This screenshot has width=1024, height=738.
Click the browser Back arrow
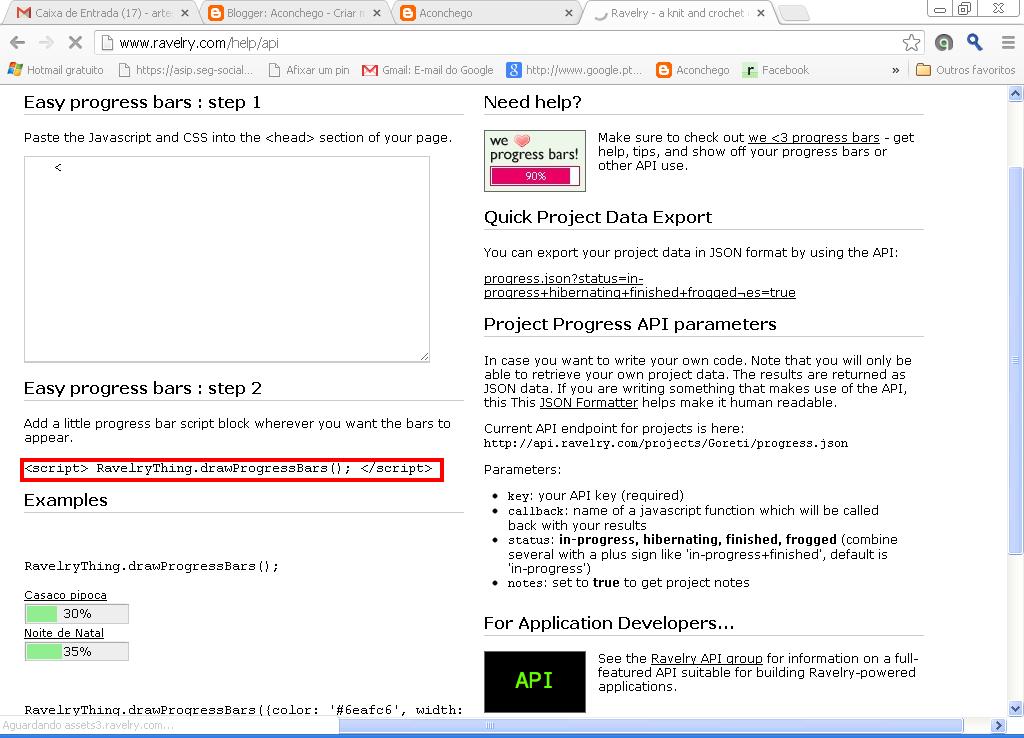(18, 43)
